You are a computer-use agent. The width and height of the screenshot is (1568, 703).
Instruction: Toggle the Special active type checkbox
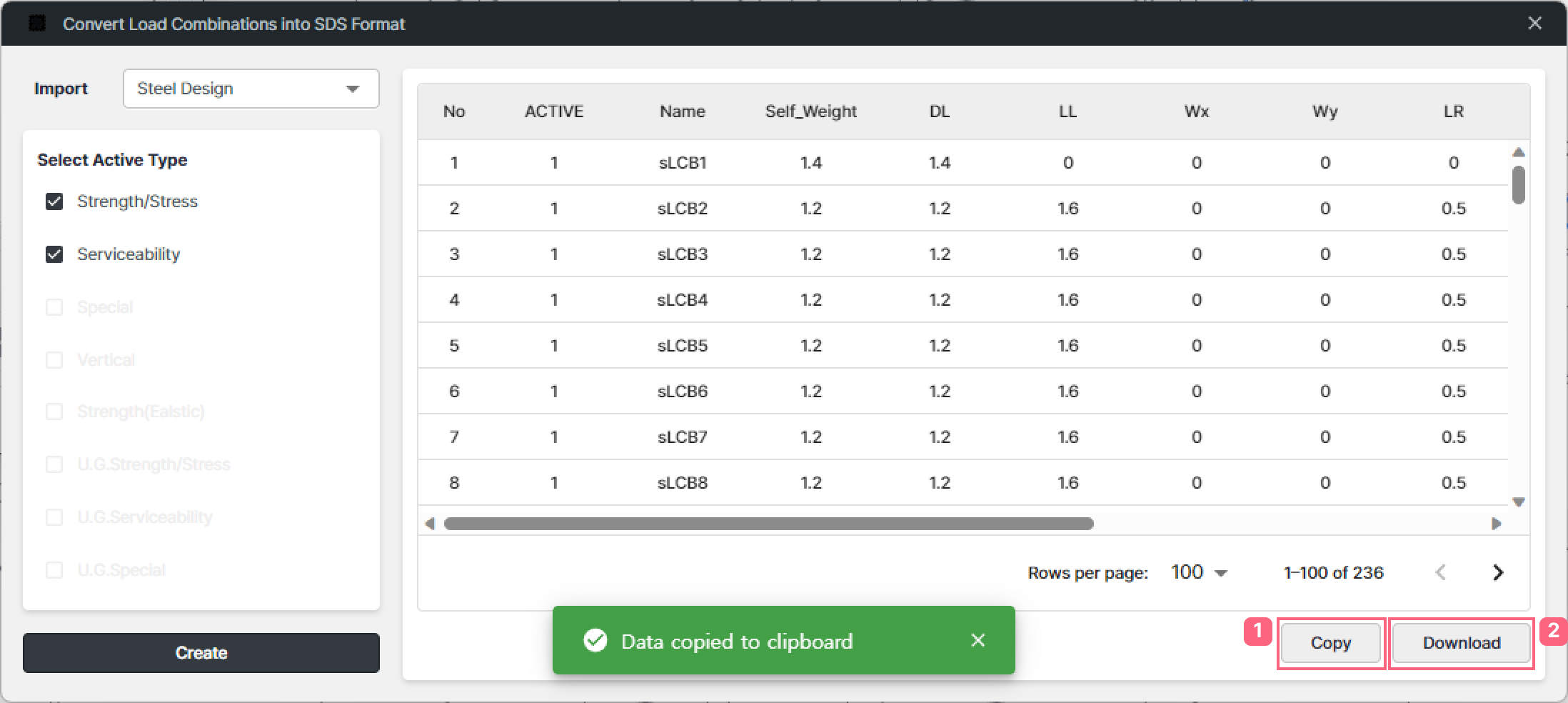pyautogui.click(x=54, y=307)
